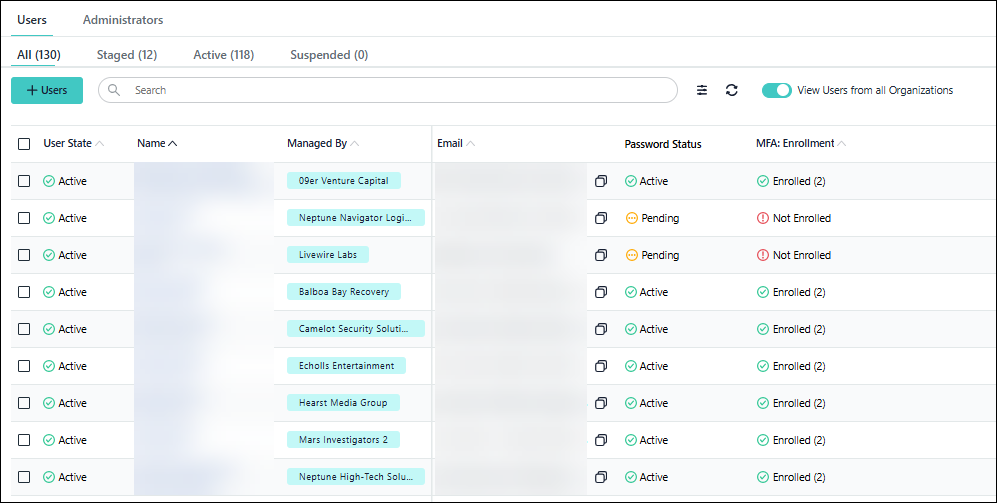This screenshot has width=997, height=503.
Task: Copy email for Mars Investigators 2 row
Action: pos(601,440)
